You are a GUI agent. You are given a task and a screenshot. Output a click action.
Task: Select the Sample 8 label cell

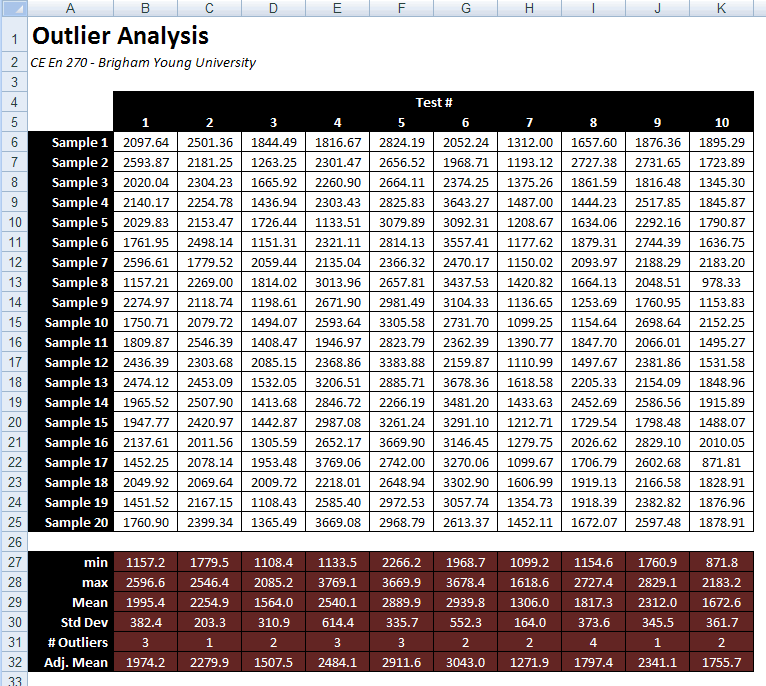71,282
